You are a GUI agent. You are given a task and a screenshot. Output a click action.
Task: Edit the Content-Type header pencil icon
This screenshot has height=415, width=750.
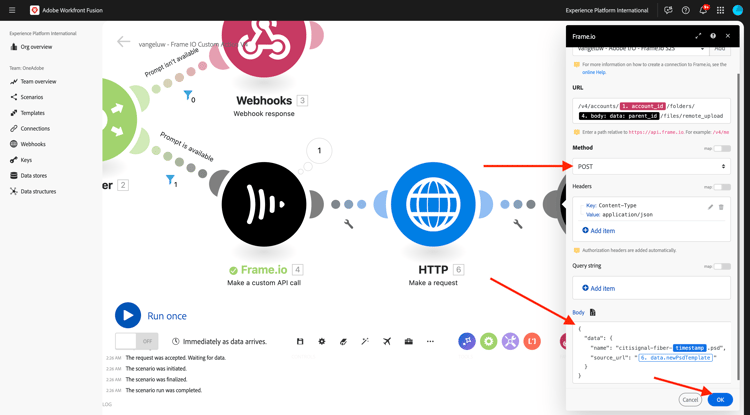710,207
